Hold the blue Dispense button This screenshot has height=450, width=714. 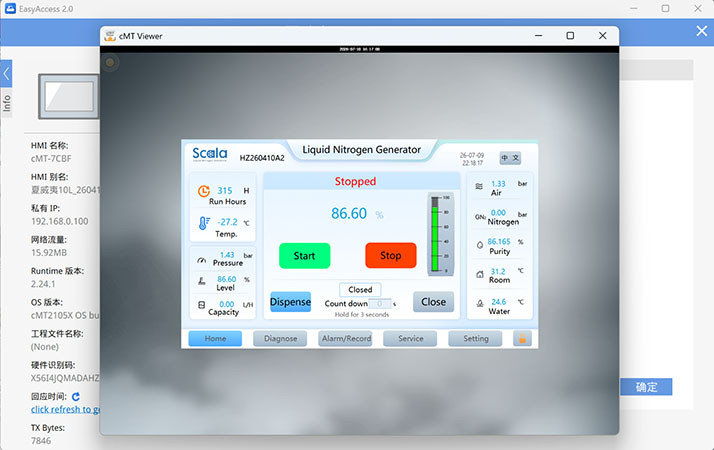point(291,302)
